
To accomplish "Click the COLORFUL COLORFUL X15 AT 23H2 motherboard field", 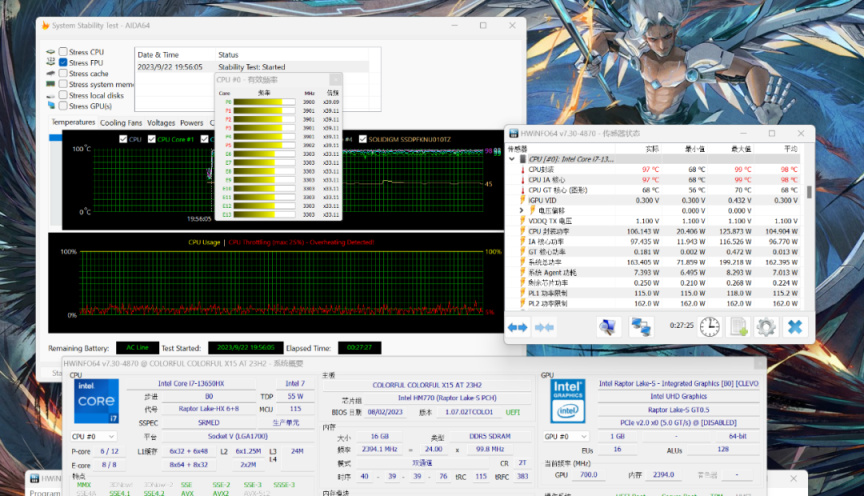I will pos(427,385).
